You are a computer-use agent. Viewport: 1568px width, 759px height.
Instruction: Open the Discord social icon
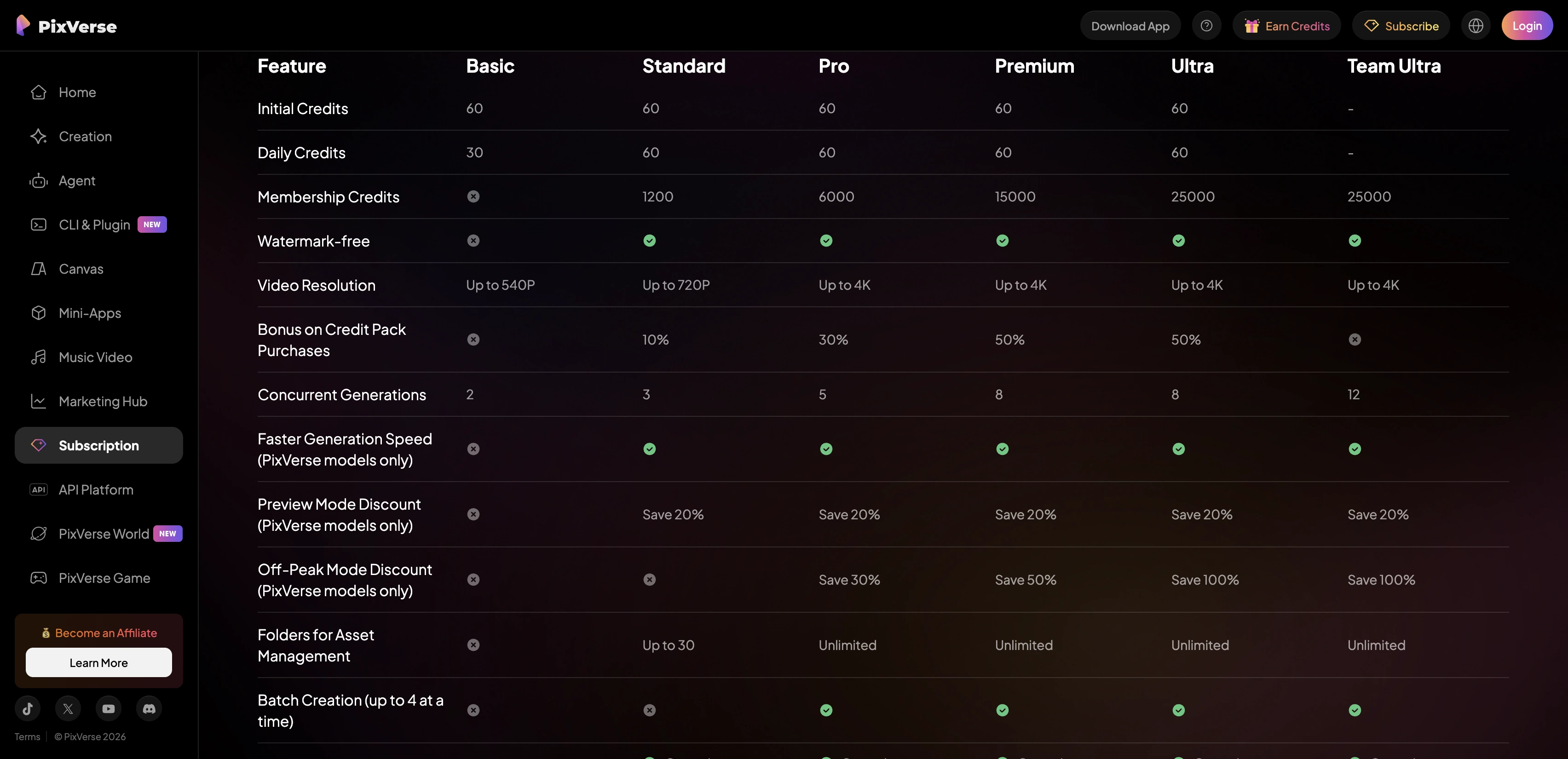[x=149, y=708]
